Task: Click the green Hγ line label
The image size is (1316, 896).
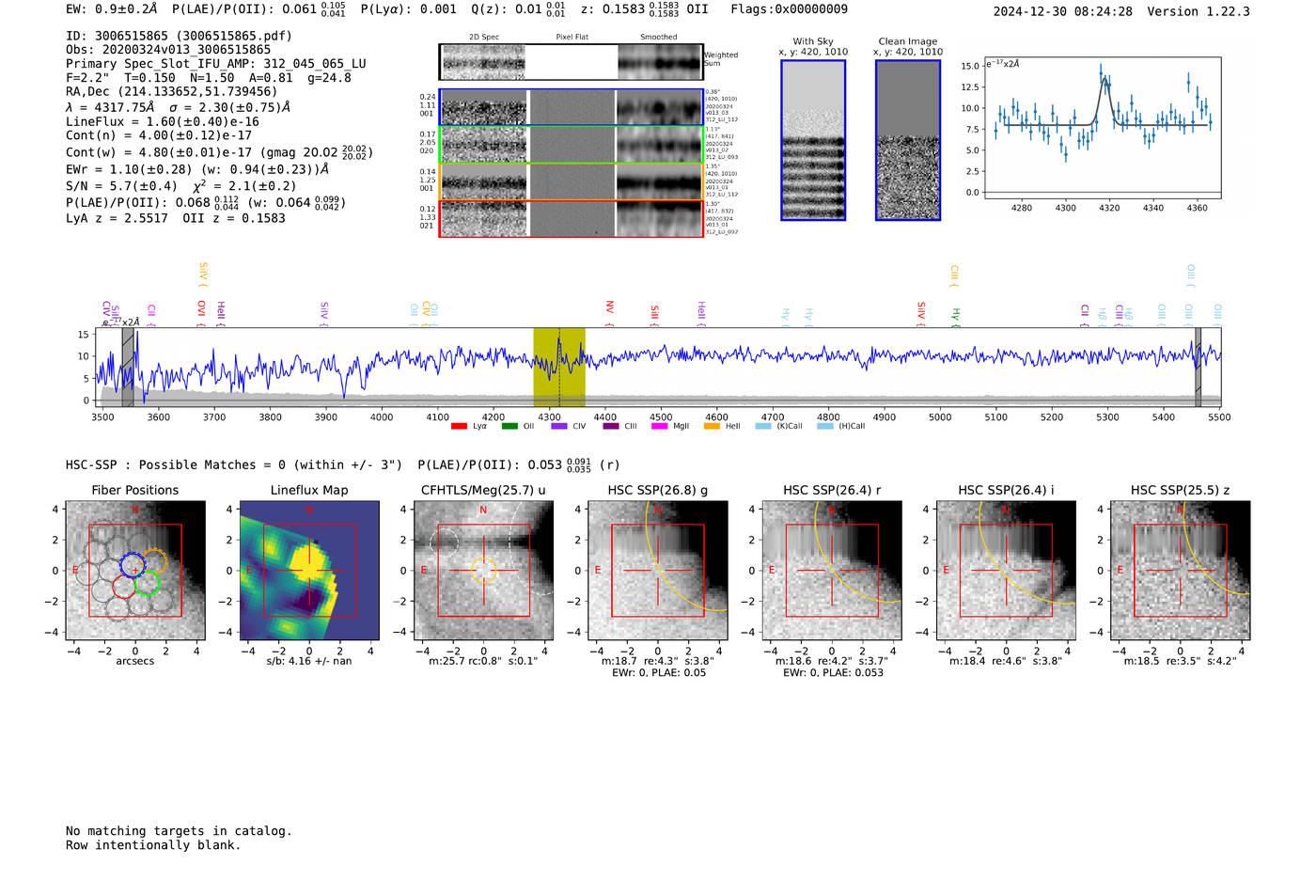Action: click(955, 316)
